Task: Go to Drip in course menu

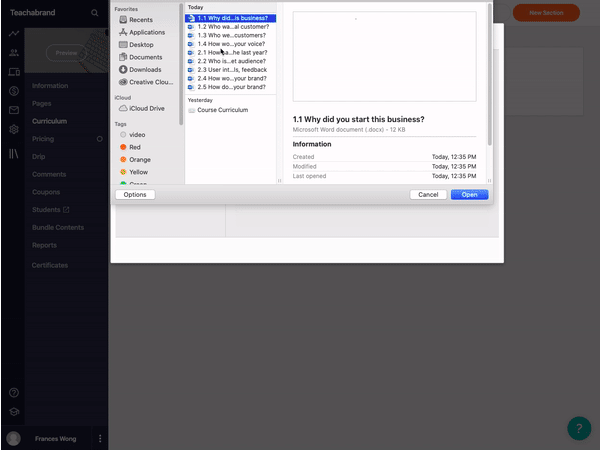Action: (39, 157)
